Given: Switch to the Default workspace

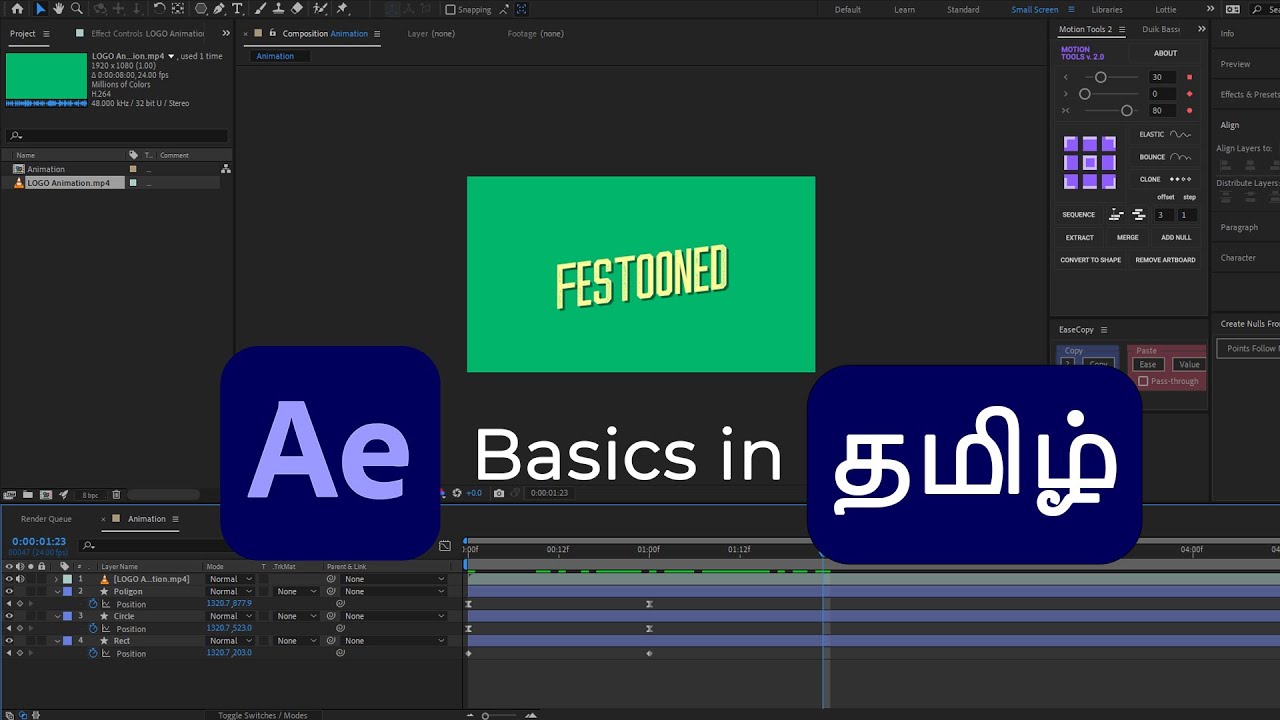Looking at the screenshot, I should (x=848, y=10).
